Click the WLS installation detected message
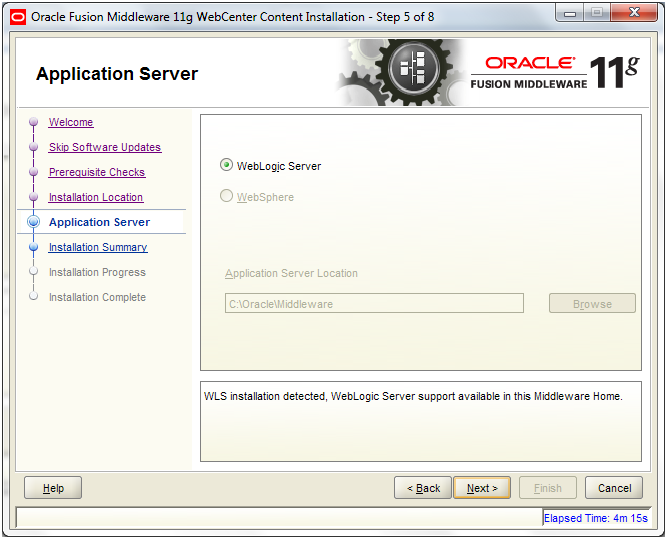The image size is (667, 539). (x=413, y=396)
